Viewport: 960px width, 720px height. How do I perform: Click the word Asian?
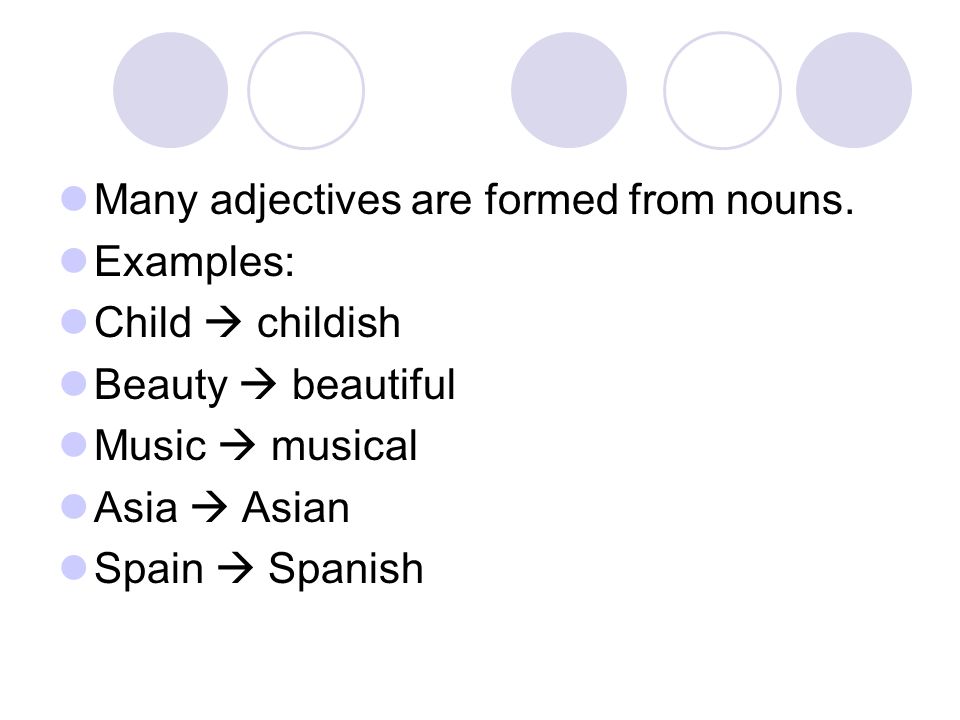pyautogui.click(x=296, y=508)
